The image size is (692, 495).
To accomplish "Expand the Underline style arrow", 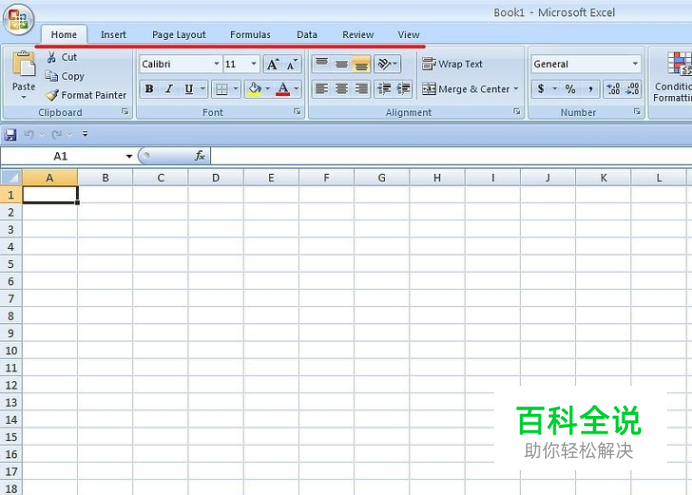I will [x=203, y=90].
